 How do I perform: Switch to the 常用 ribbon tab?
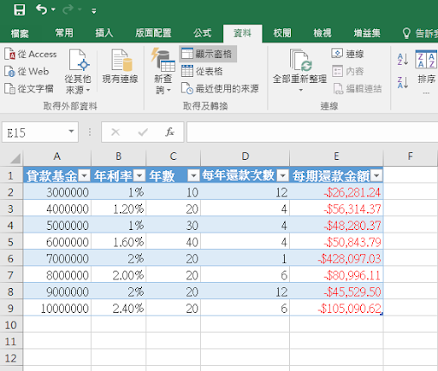pos(64,33)
